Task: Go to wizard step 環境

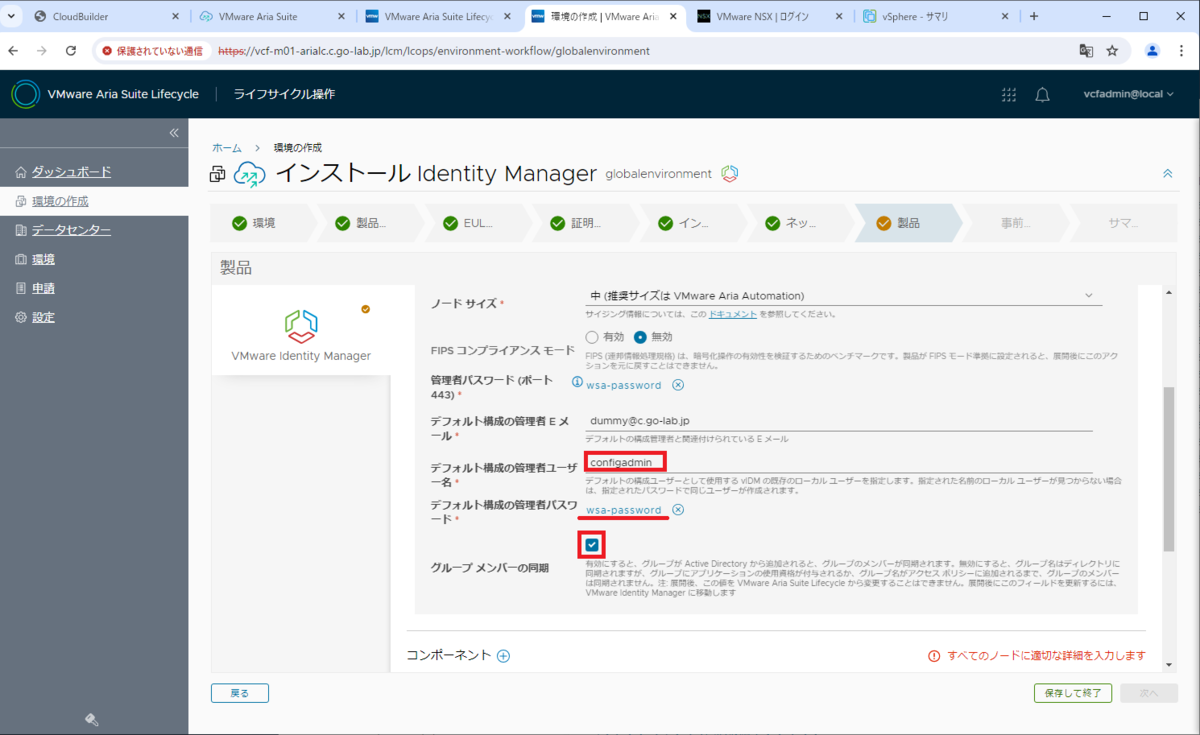Action: tap(263, 223)
